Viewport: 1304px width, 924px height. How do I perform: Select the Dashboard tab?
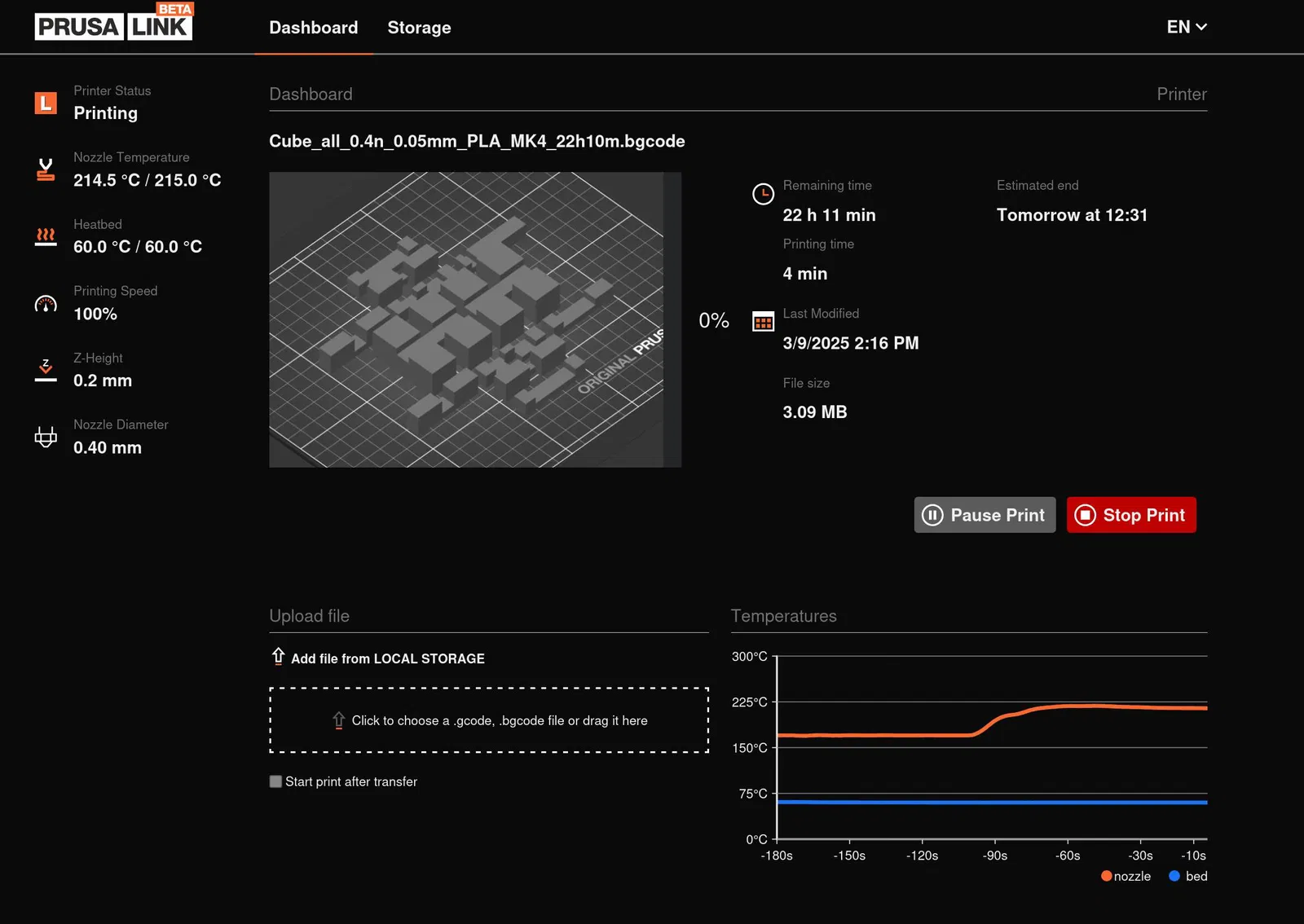click(x=314, y=28)
